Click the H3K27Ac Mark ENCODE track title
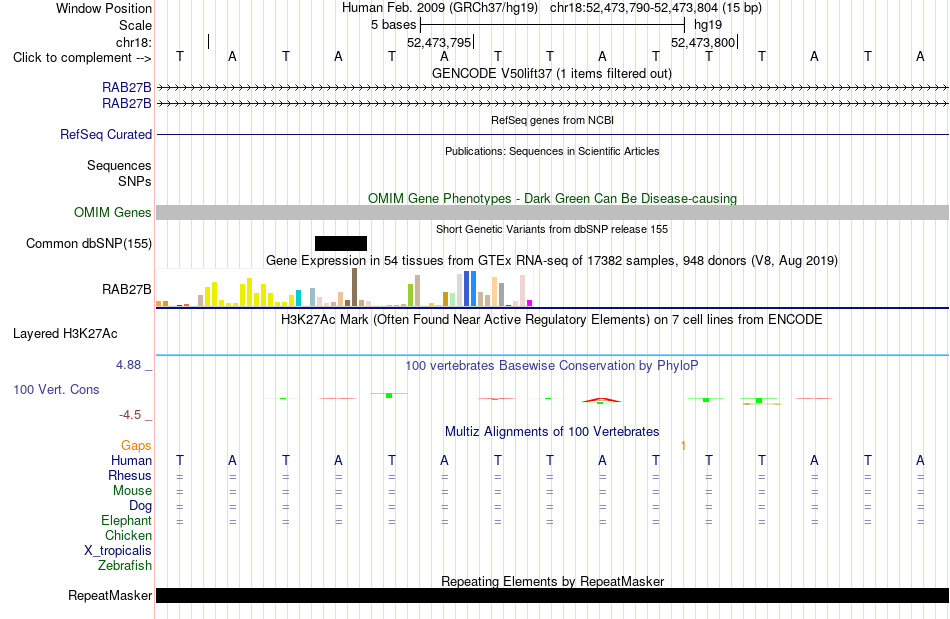950x619 pixels. click(x=551, y=319)
